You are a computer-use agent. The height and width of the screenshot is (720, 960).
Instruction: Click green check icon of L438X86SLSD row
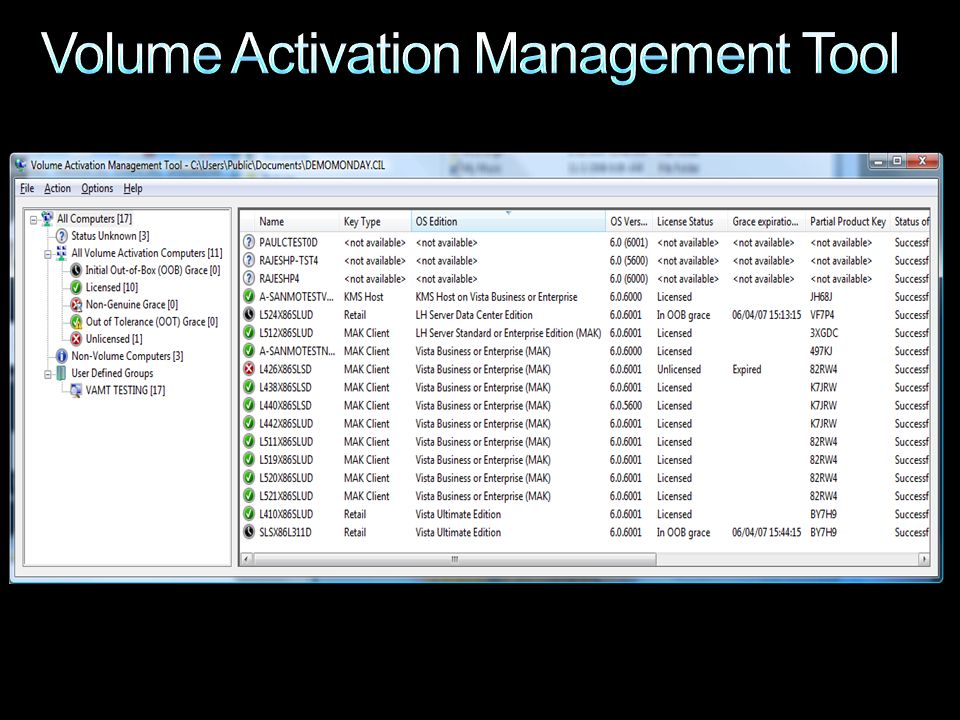click(x=249, y=387)
